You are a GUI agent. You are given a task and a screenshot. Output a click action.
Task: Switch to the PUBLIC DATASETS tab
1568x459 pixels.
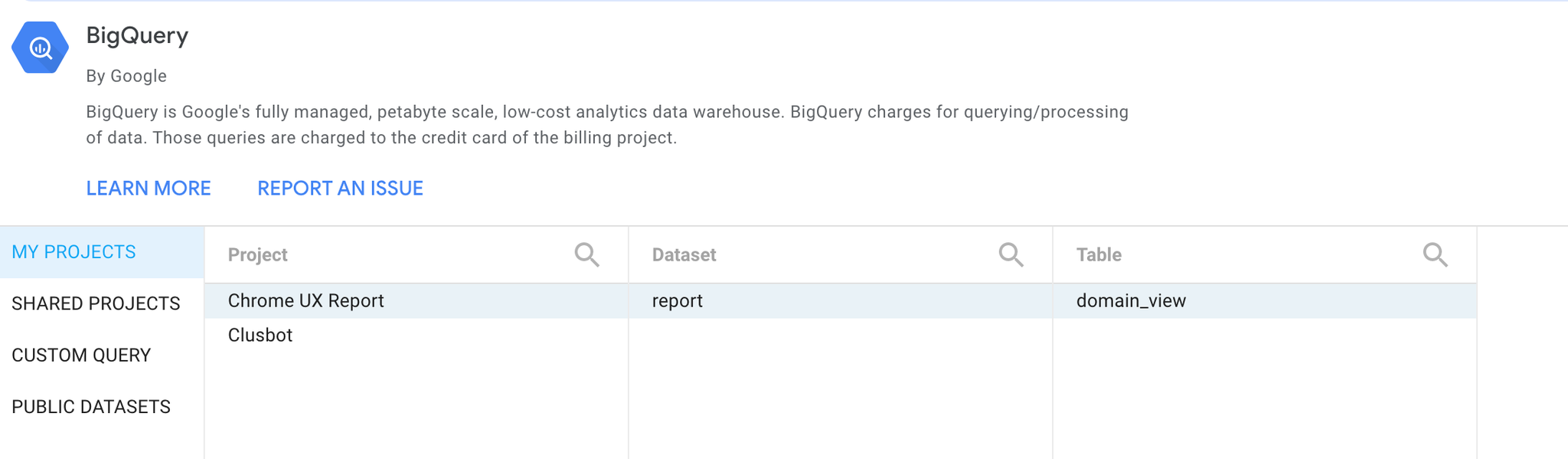coord(102,406)
